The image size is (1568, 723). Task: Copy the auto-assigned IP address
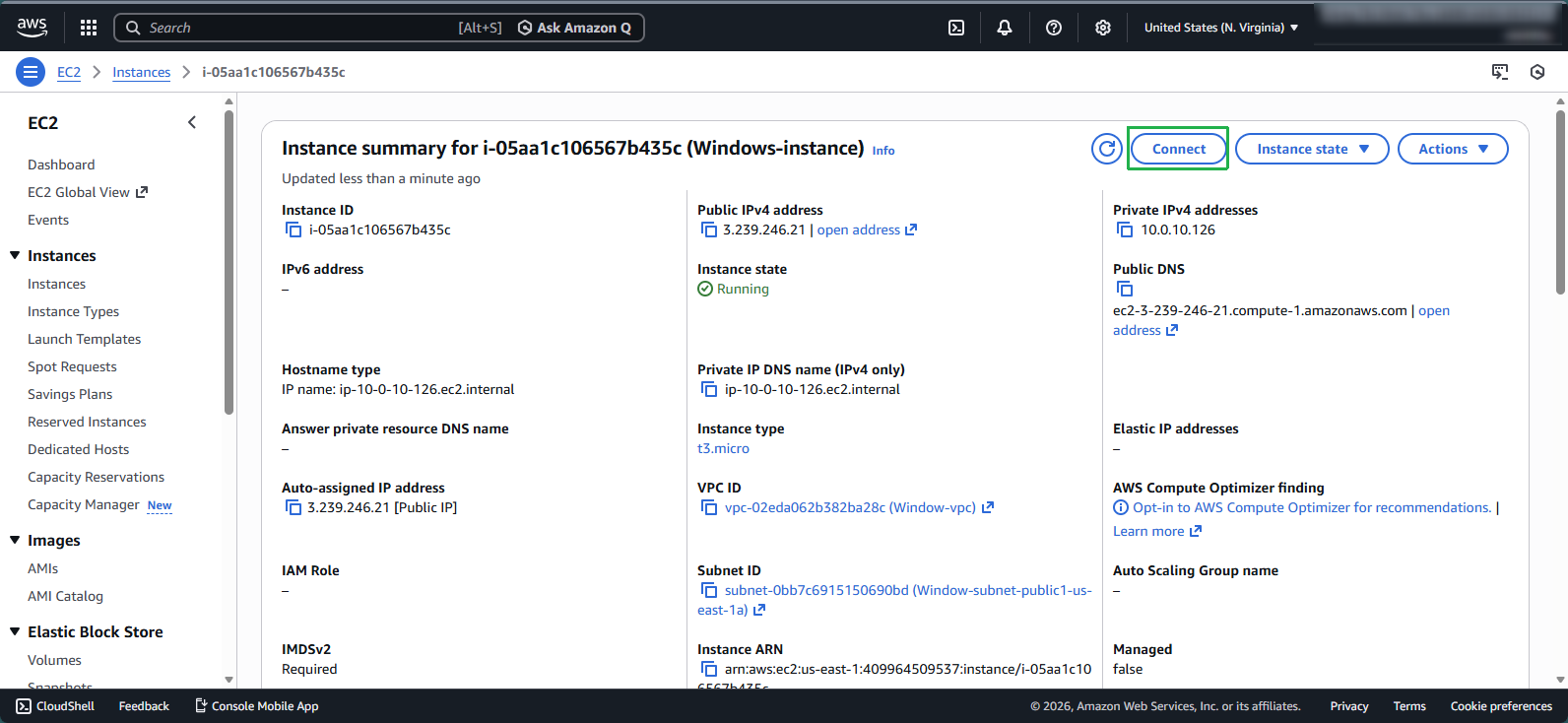294,507
